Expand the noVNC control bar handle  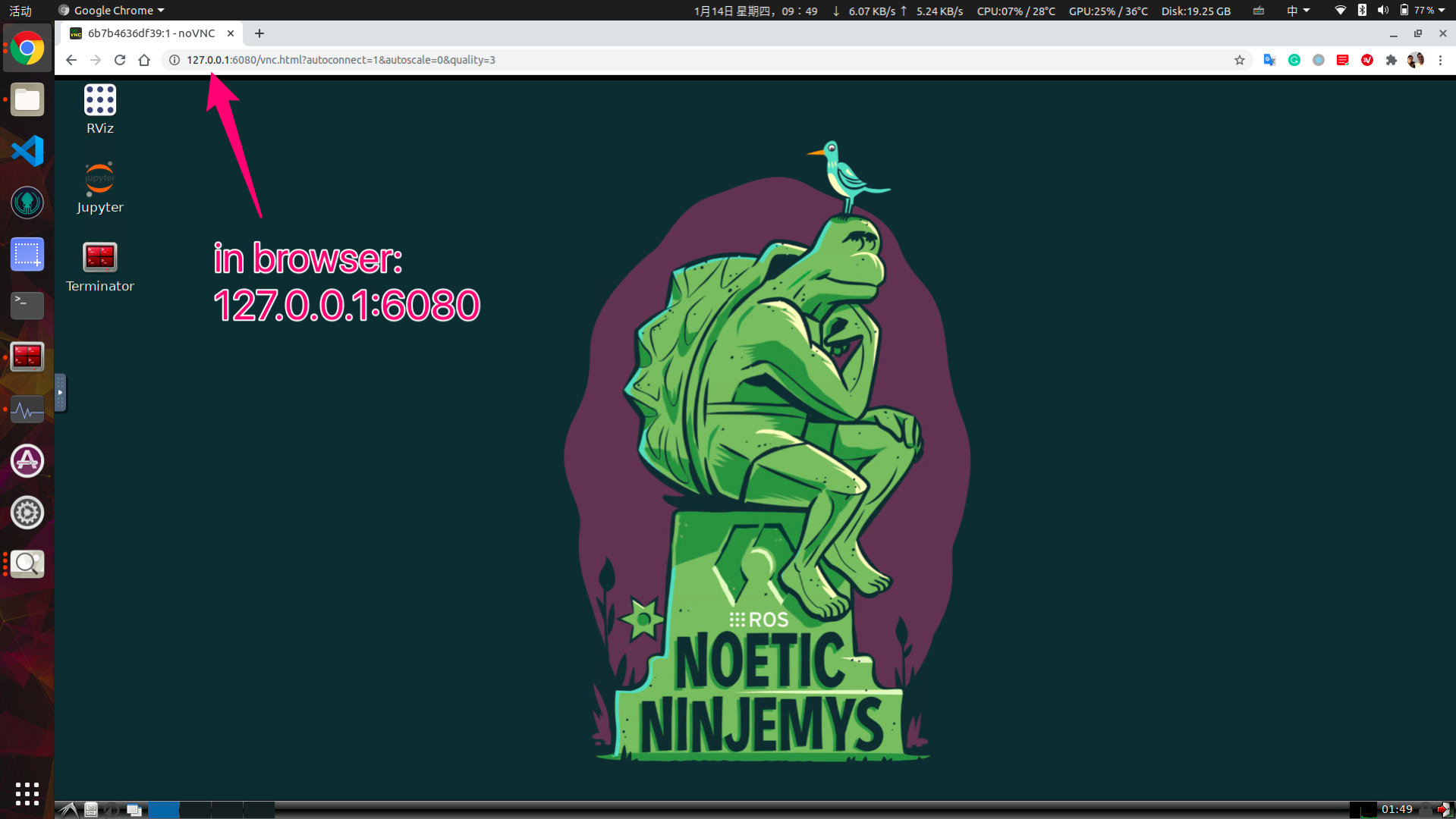click(x=60, y=392)
